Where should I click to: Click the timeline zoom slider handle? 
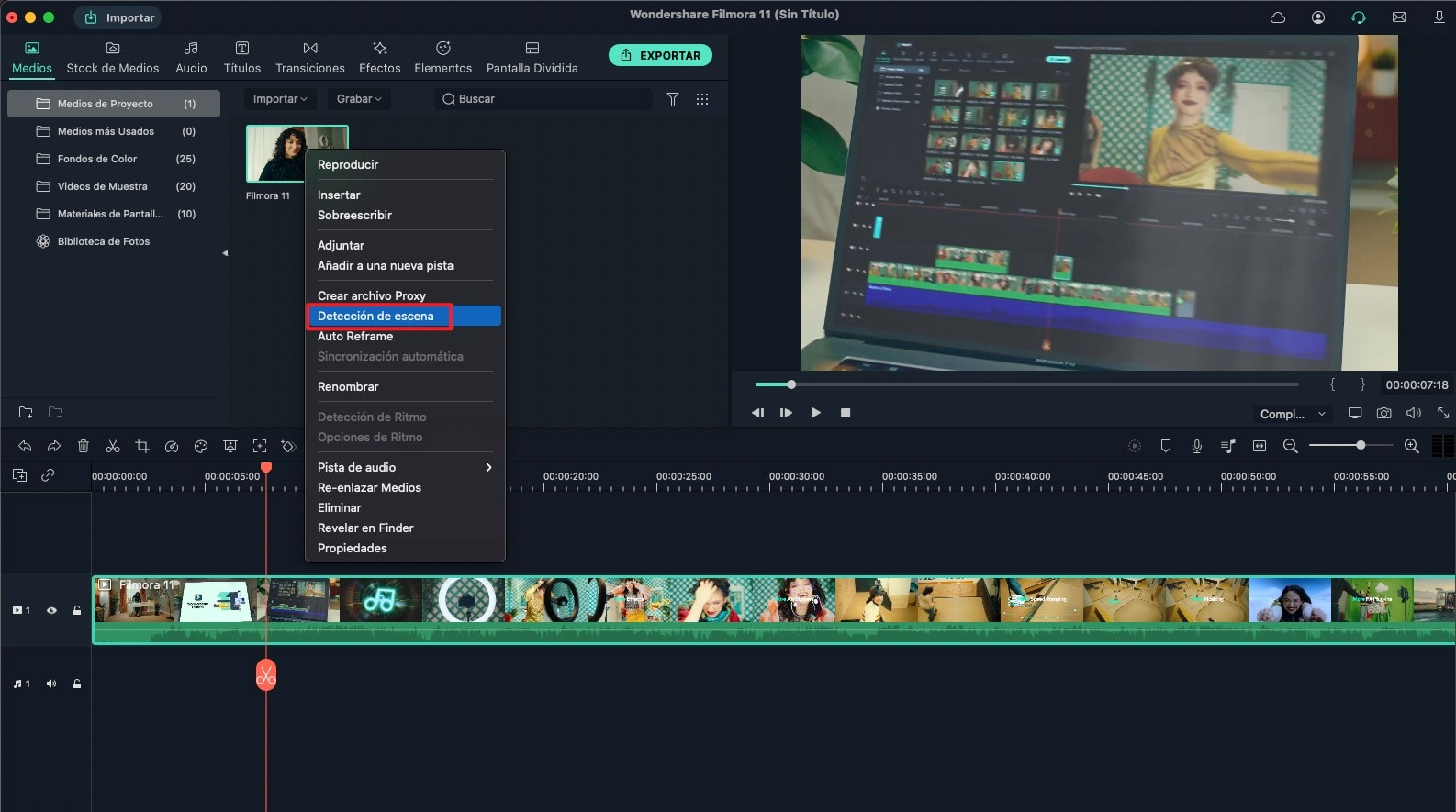(1361, 445)
